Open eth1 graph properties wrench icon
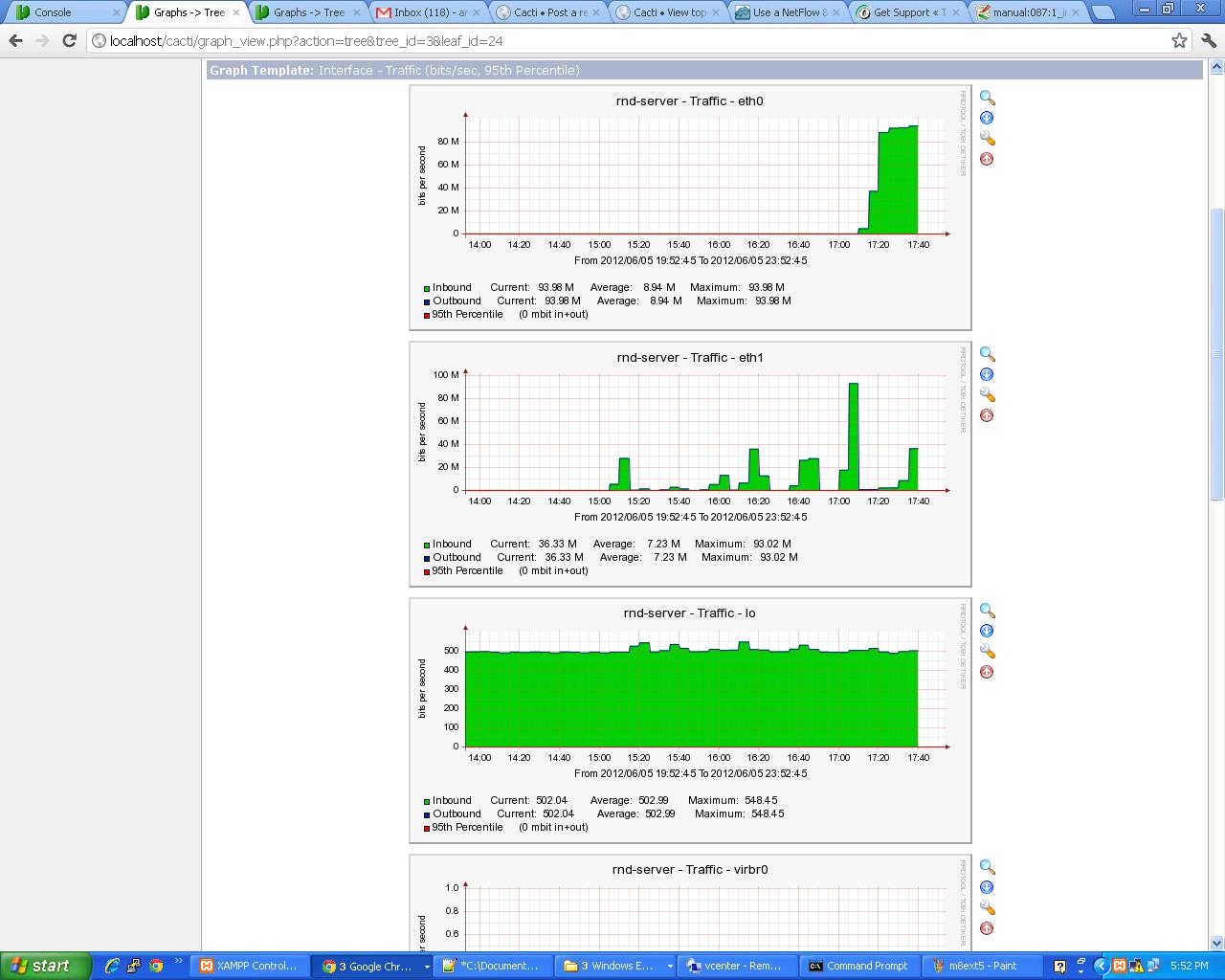The image size is (1225, 980). point(987,395)
